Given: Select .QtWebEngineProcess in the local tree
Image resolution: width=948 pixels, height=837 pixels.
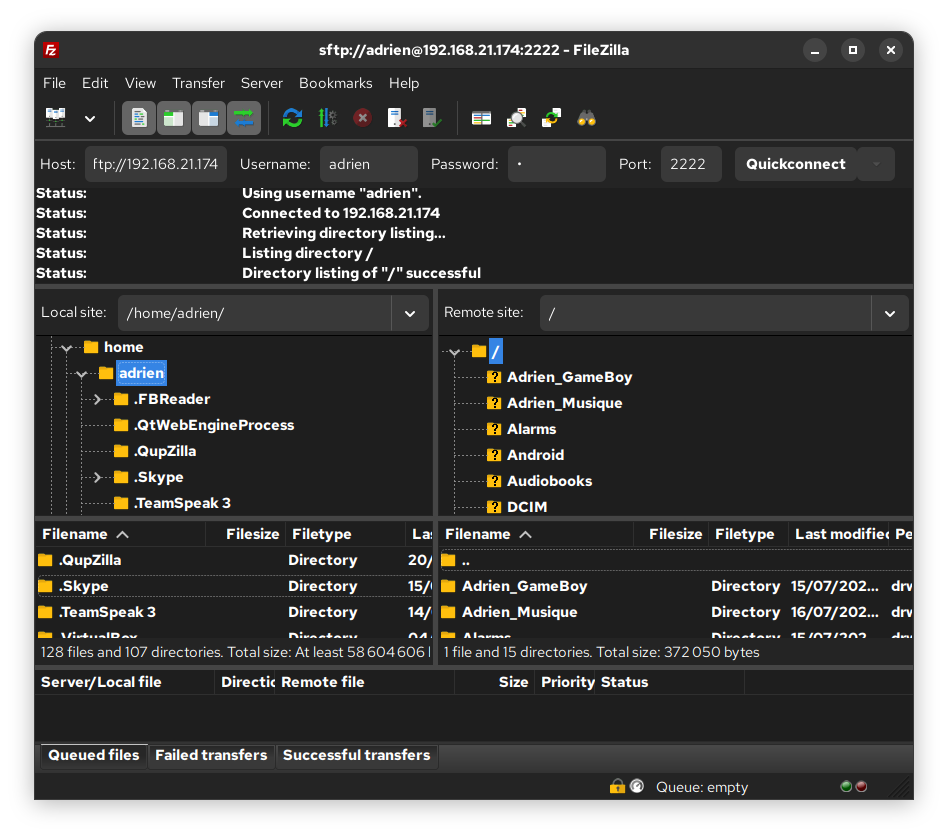Looking at the screenshot, I should point(213,425).
